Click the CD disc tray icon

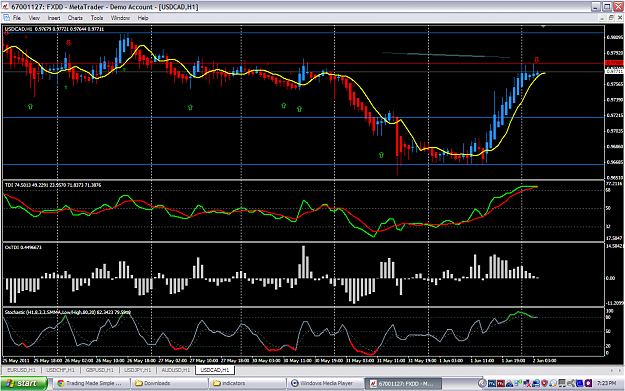(x=553, y=383)
